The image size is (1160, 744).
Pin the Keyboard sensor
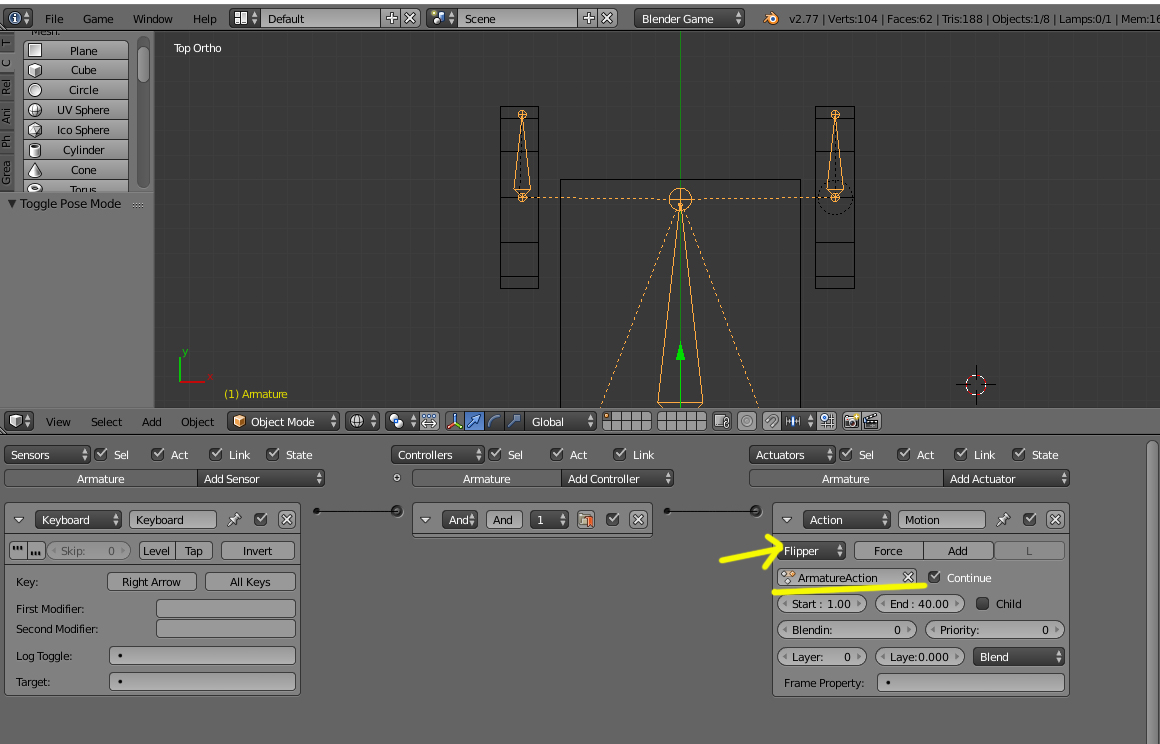234,520
